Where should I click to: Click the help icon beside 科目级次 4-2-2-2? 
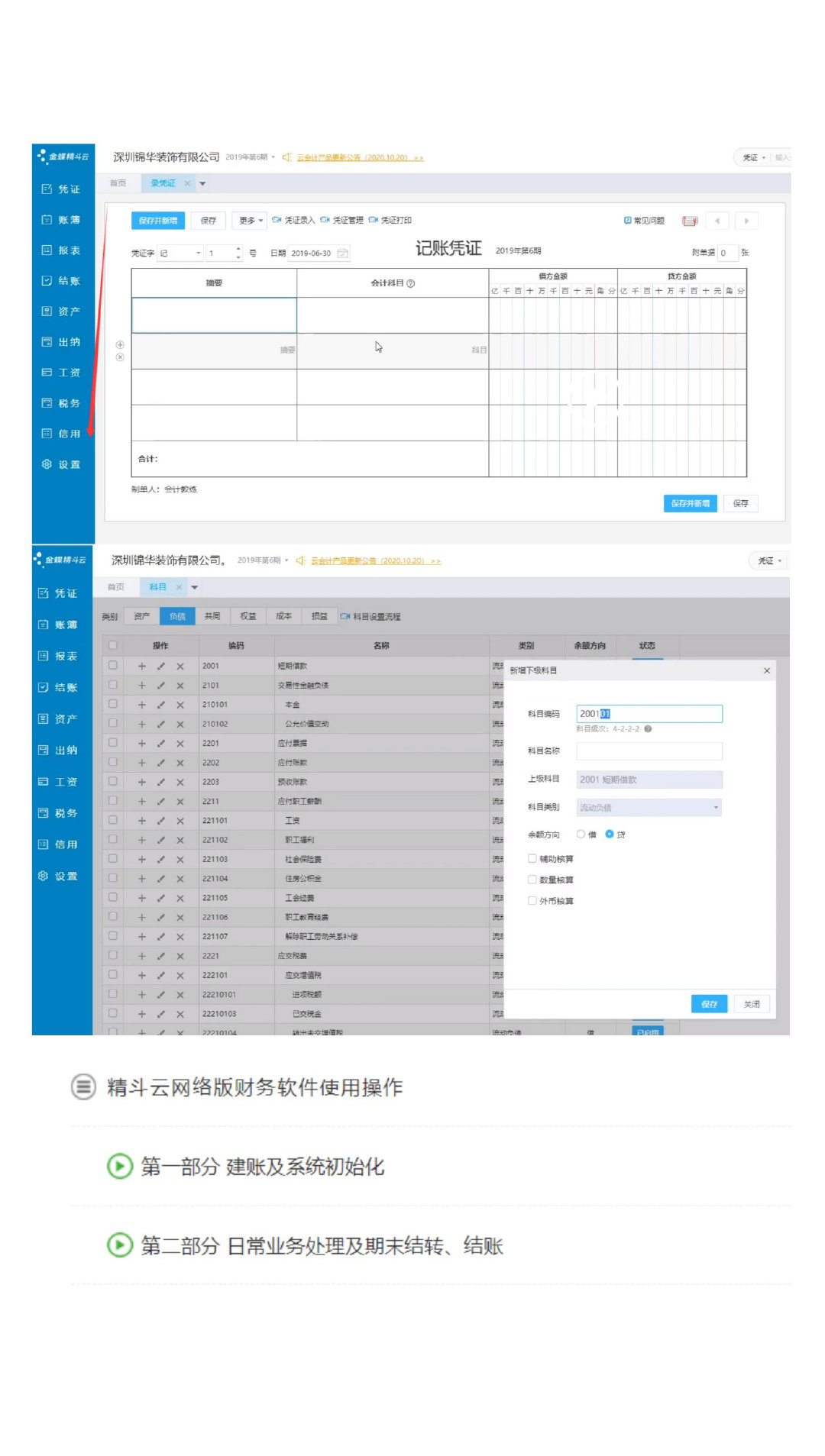pos(648,729)
